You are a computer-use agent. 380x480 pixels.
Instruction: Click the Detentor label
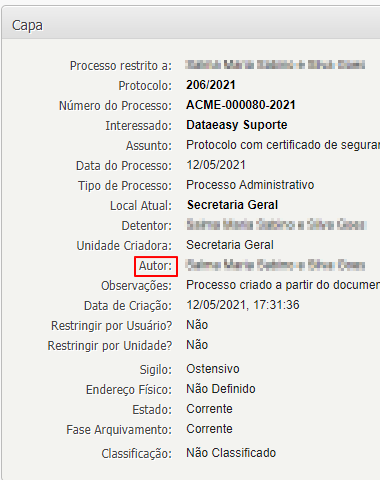pos(147,226)
